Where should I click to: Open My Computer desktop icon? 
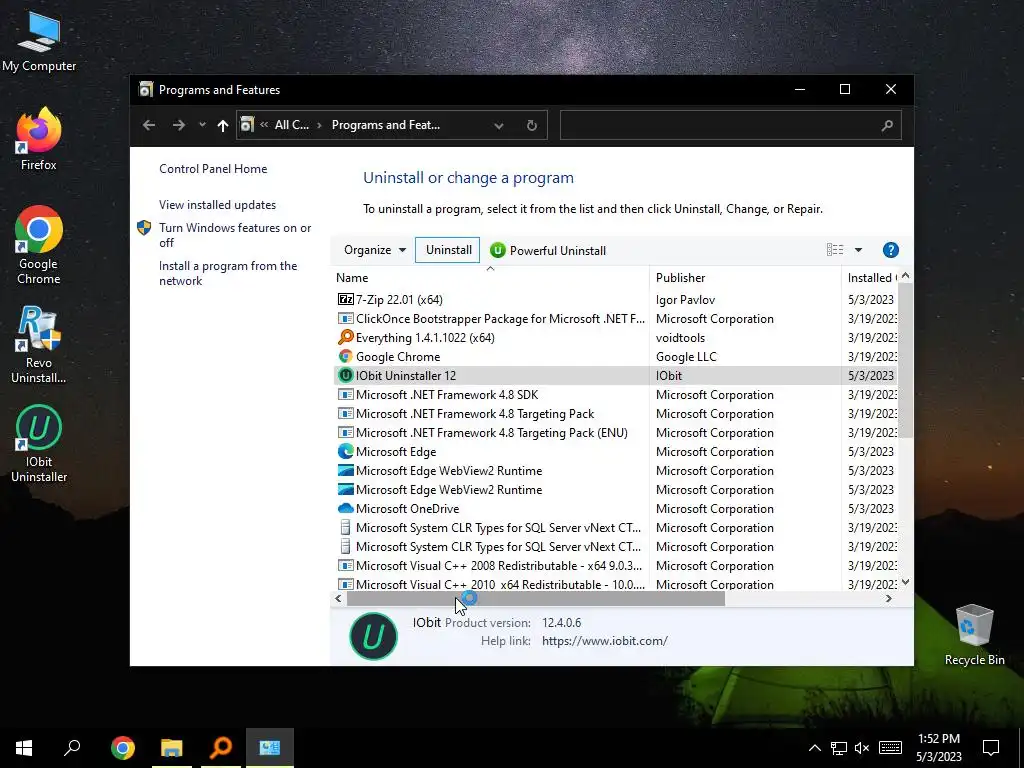pyautogui.click(x=39, y=42)
